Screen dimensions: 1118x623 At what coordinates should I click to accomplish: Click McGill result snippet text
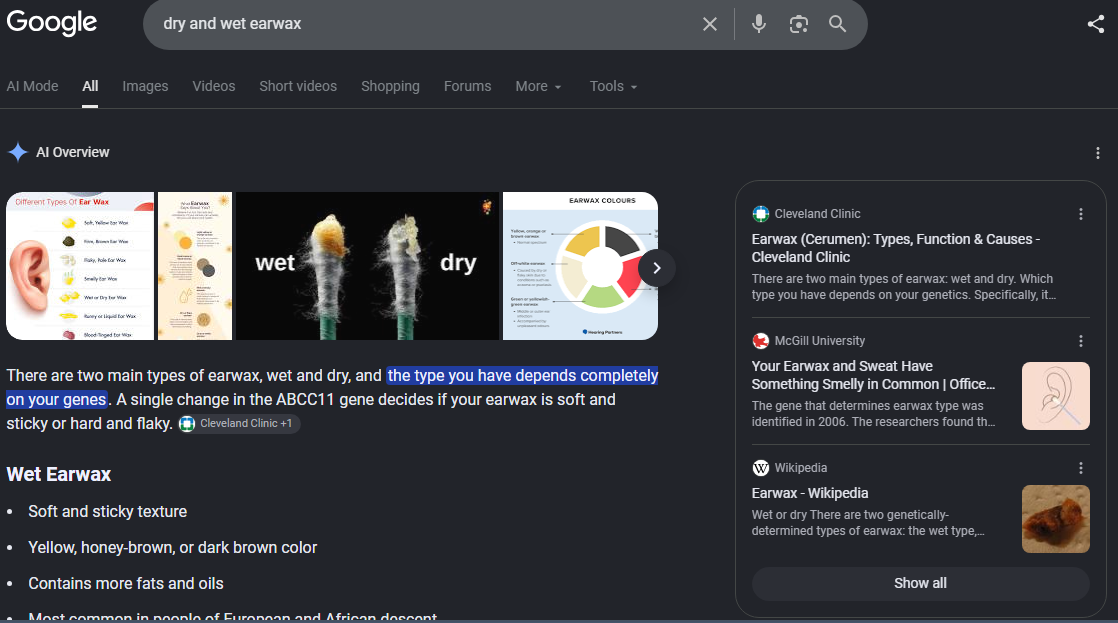coord(873,413)
